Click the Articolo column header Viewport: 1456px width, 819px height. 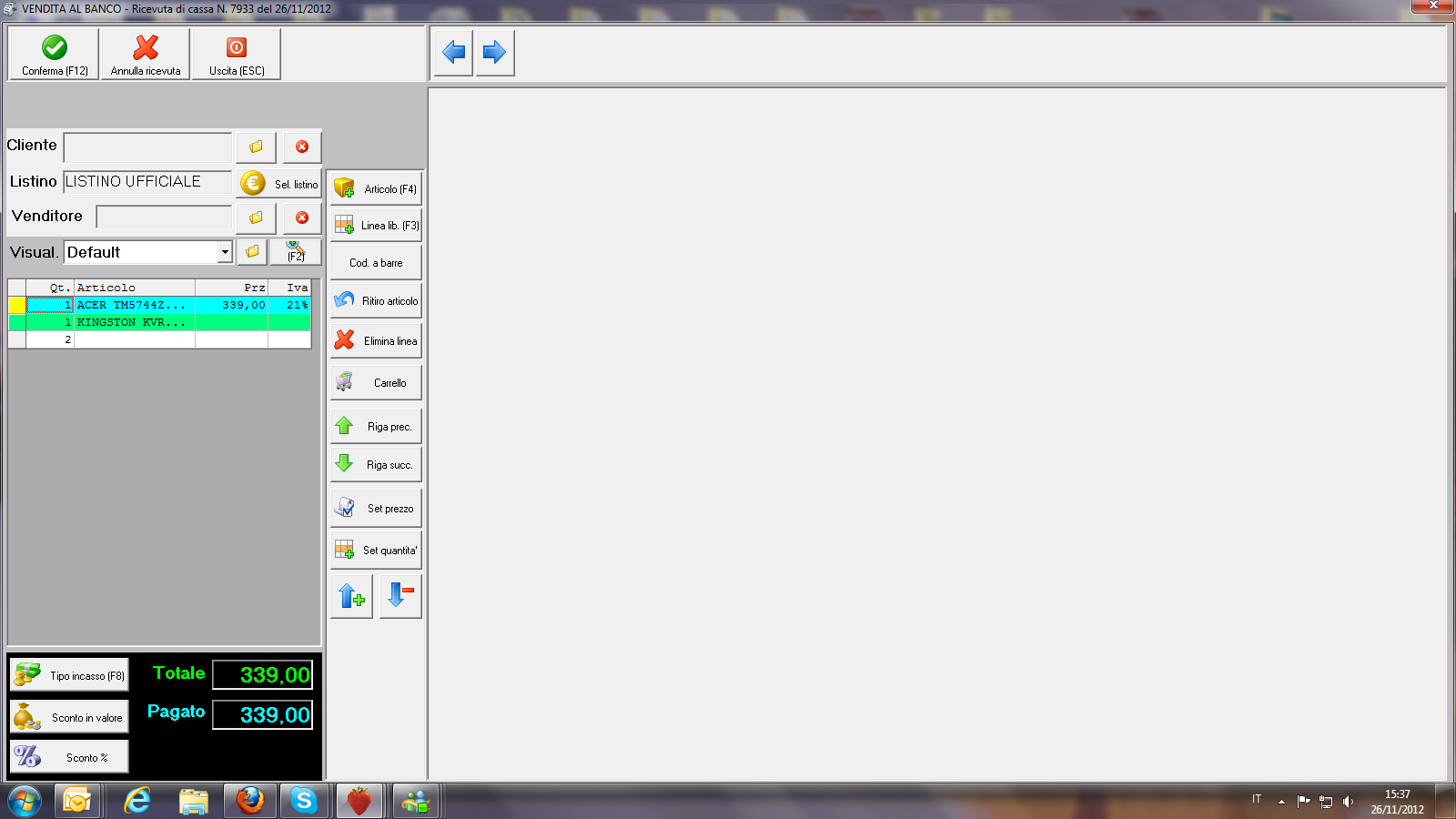tap(135, 288)
